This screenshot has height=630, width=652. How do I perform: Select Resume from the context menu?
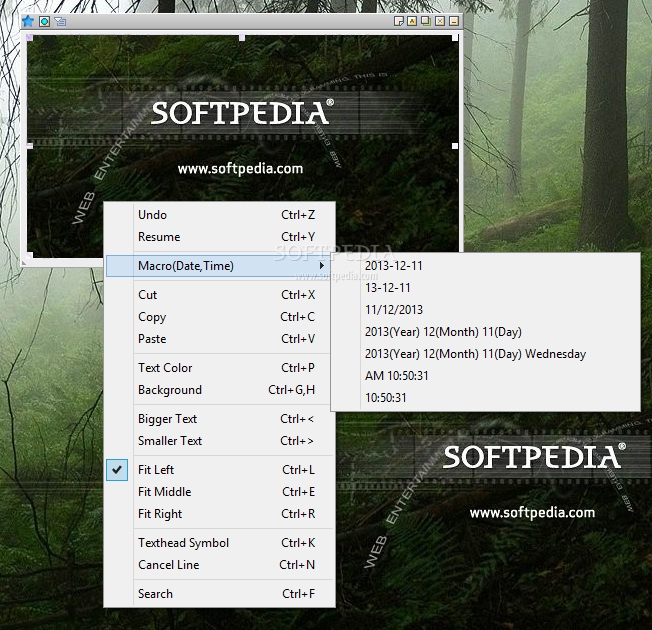click(220, 237)
